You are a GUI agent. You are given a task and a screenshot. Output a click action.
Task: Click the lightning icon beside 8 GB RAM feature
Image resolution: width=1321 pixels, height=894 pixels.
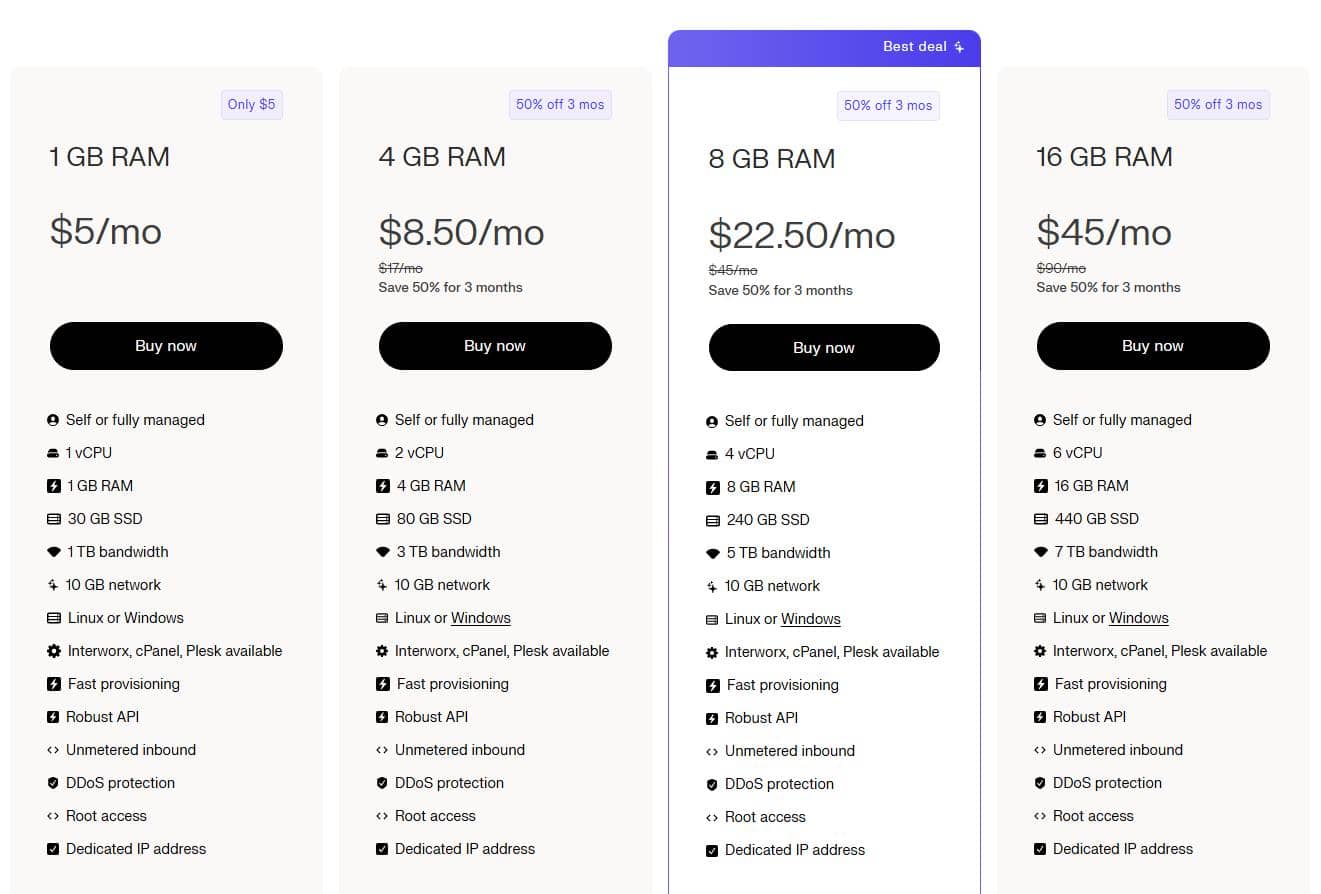coord(712,487)
